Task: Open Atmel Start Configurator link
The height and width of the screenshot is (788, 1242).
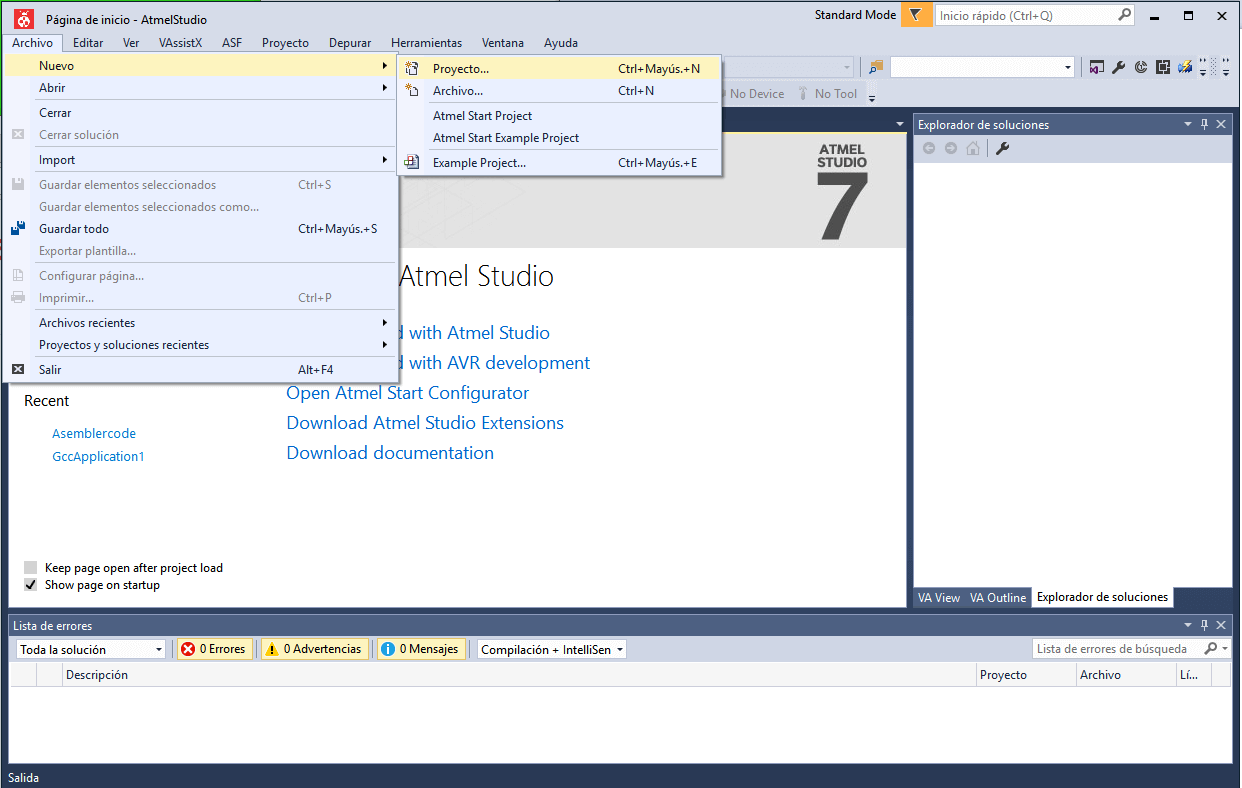Action: point(408,393)
